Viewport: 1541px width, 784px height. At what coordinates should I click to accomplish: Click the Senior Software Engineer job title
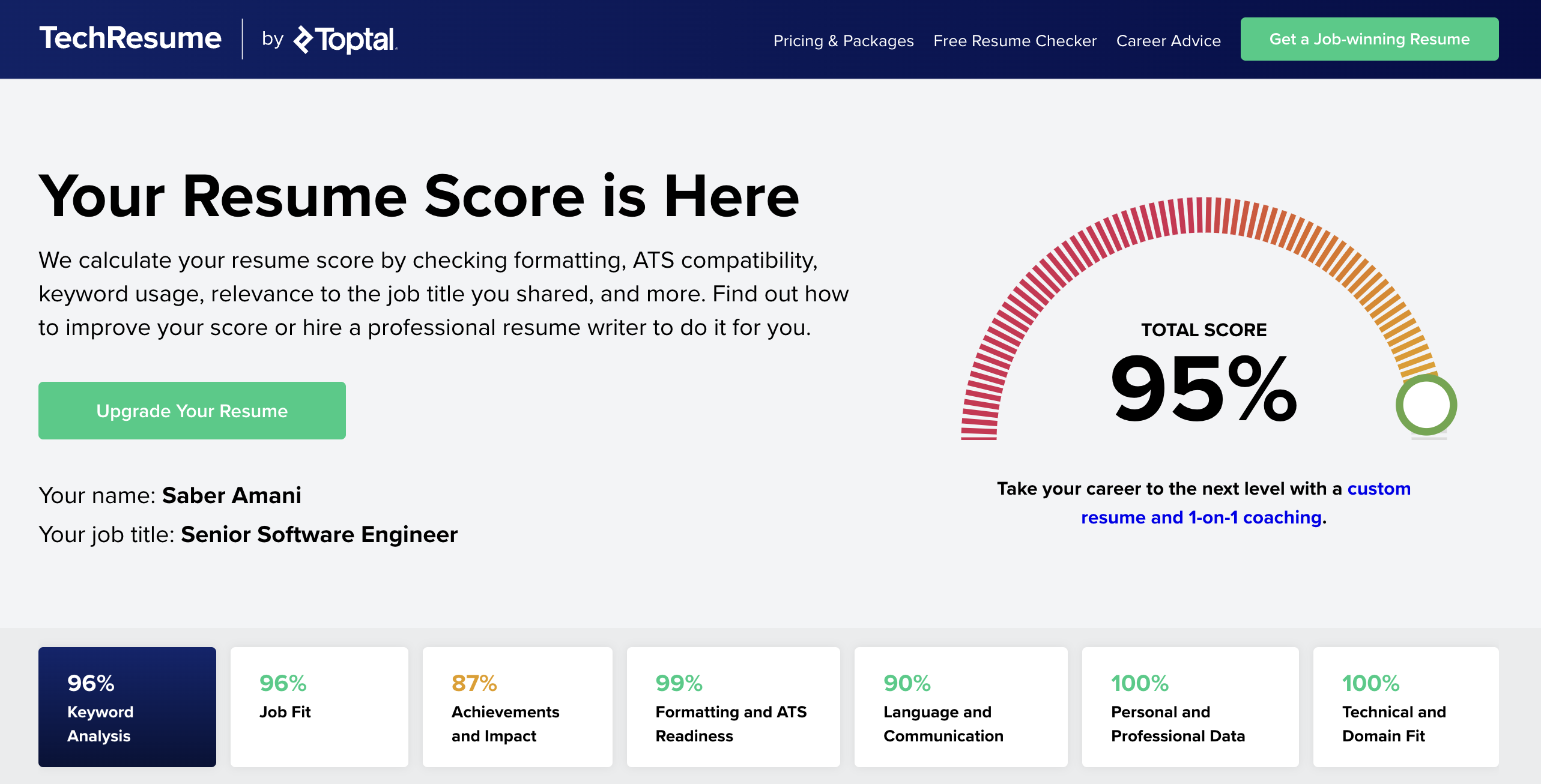[x=319, y=534]
